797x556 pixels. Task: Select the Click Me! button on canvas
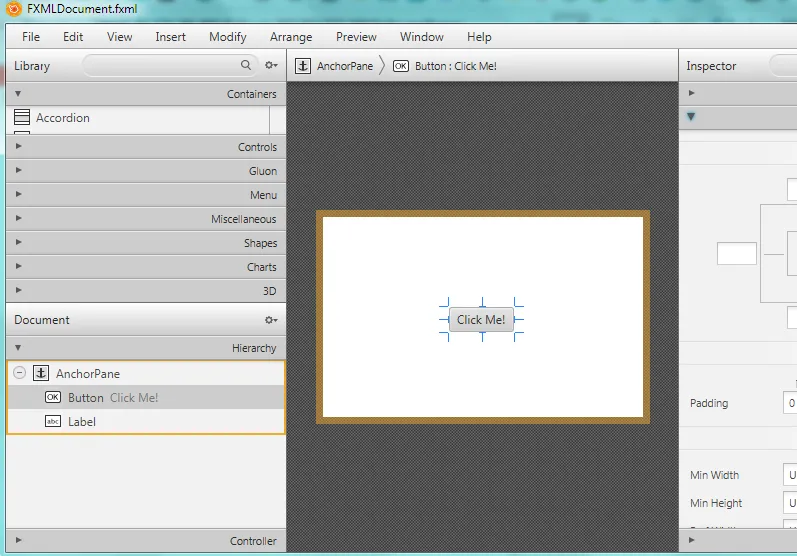point(481,320)
